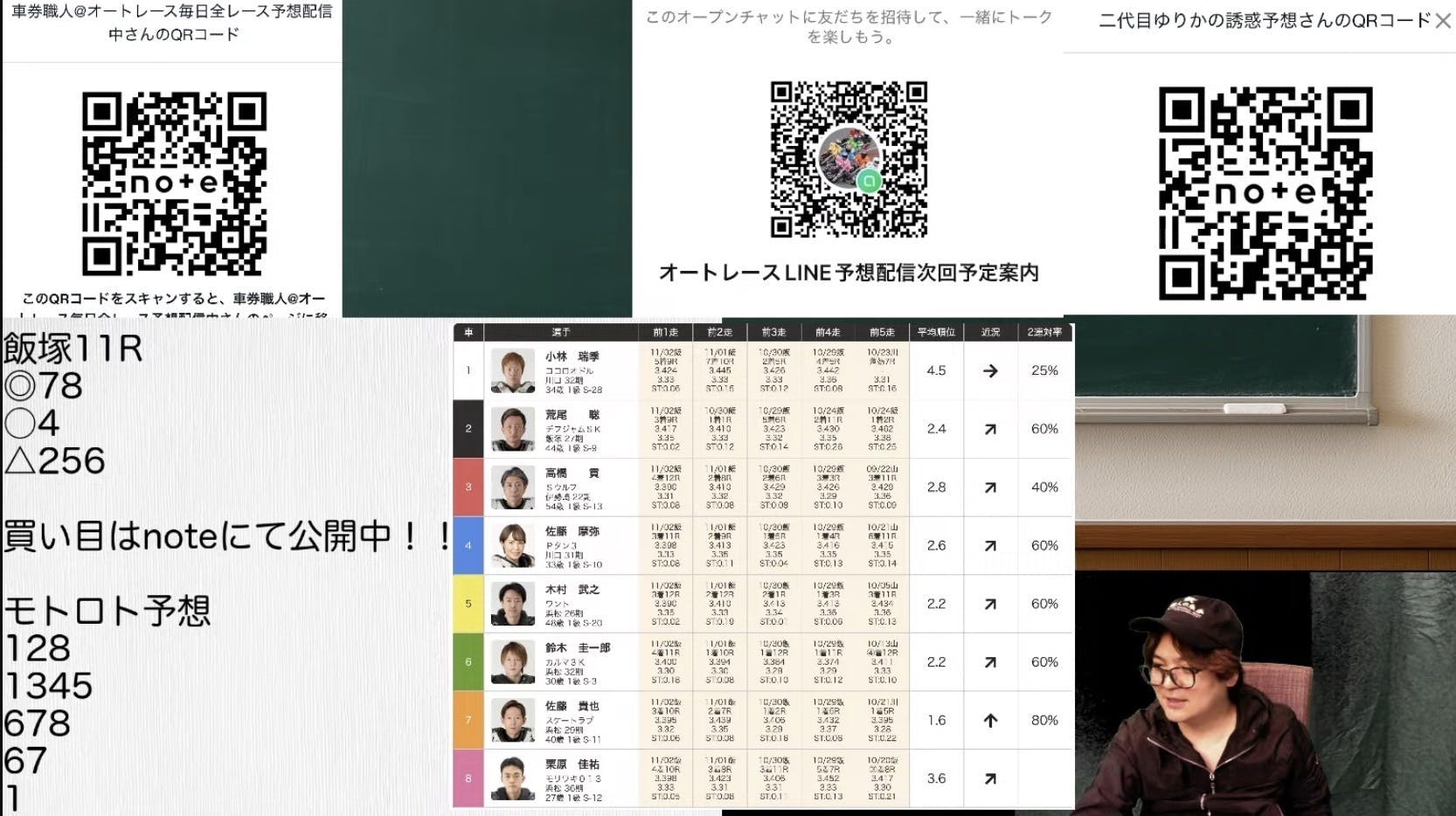Click the right arrow trend icon for 小林 瑞季
The height and width of the screenshot is (816, 1456).
click(989, 370)
